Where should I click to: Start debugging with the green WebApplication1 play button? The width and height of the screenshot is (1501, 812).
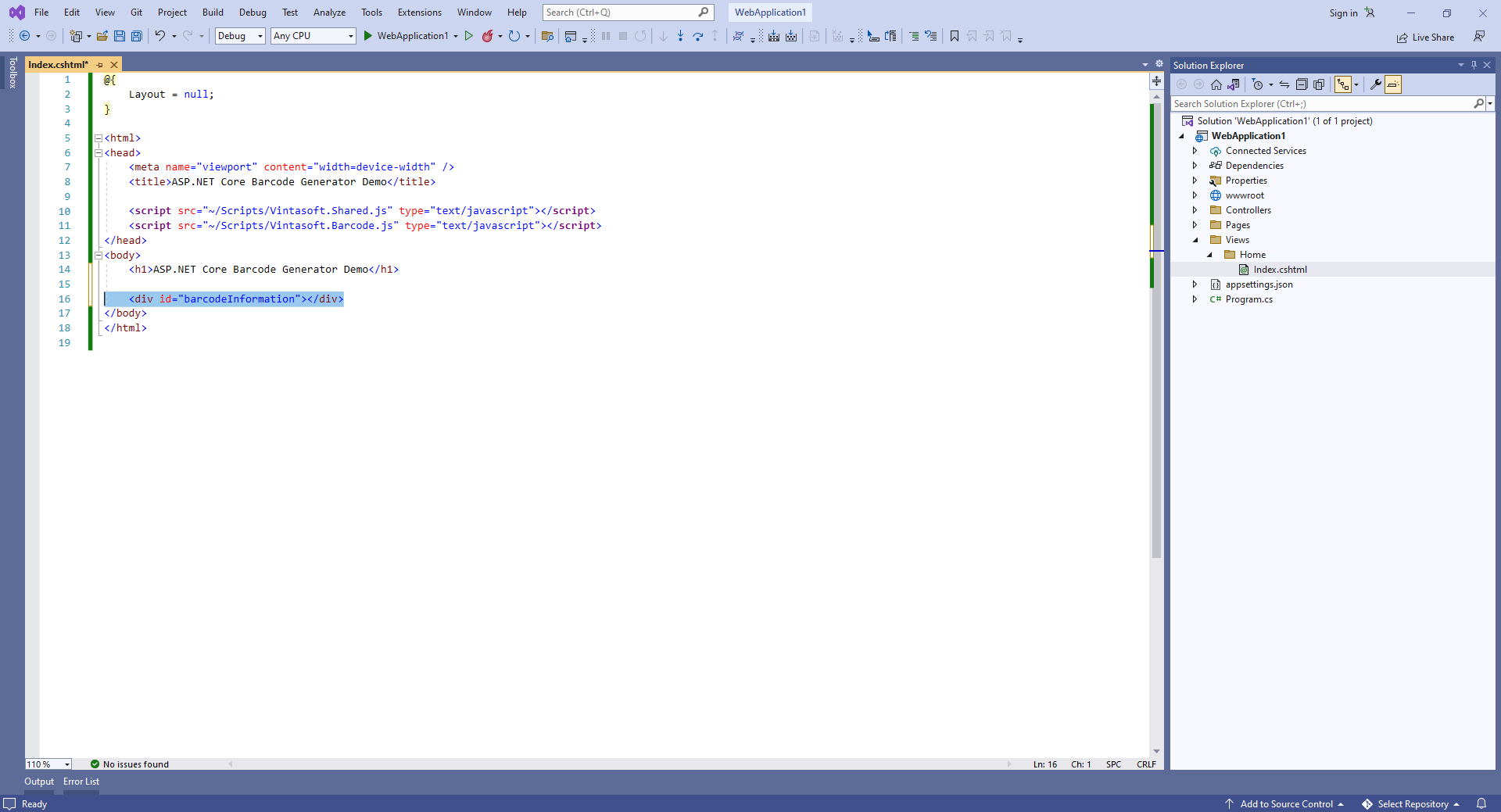coord(368,36)
